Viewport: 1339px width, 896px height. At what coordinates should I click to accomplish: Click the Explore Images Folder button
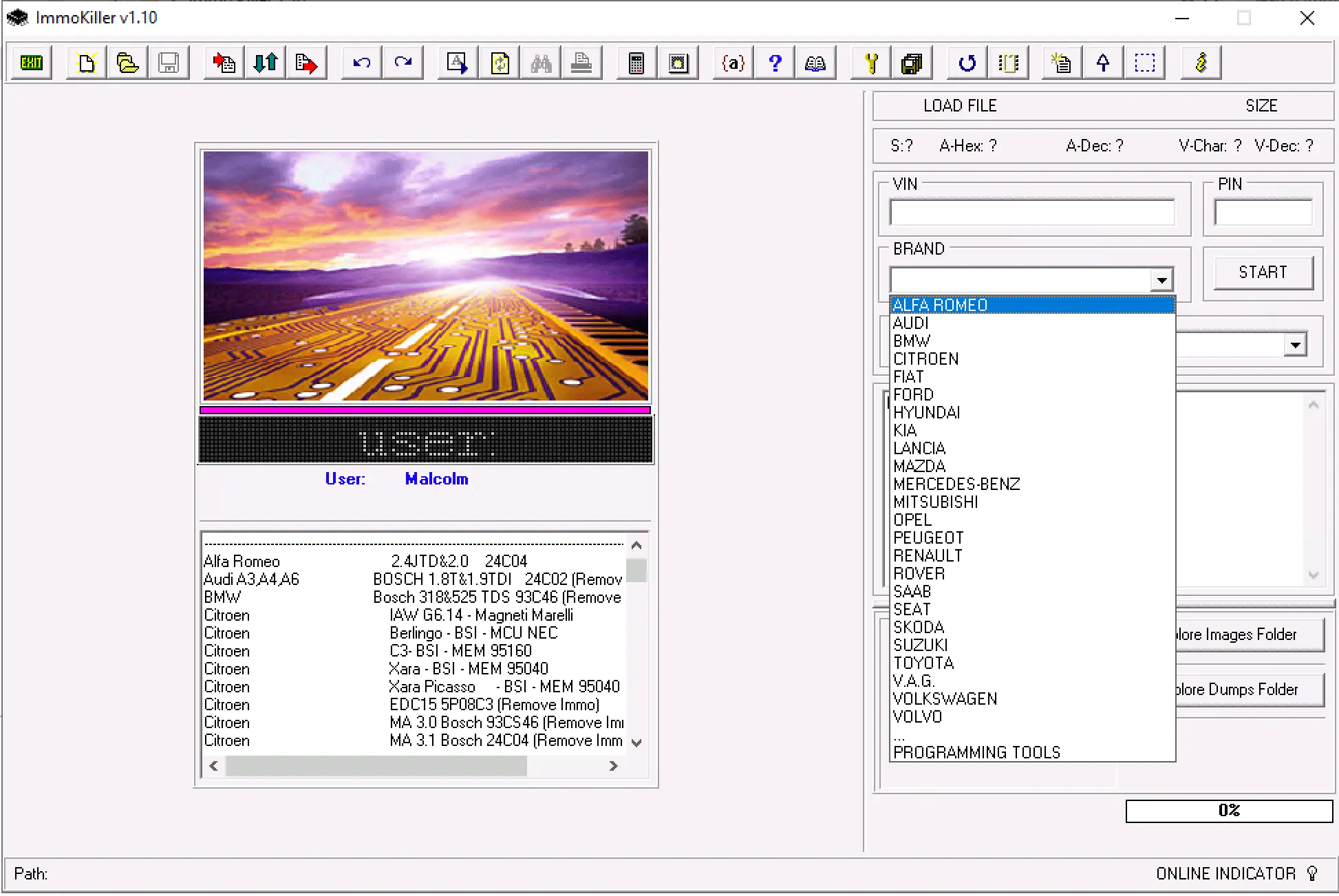pos(1249,634)
